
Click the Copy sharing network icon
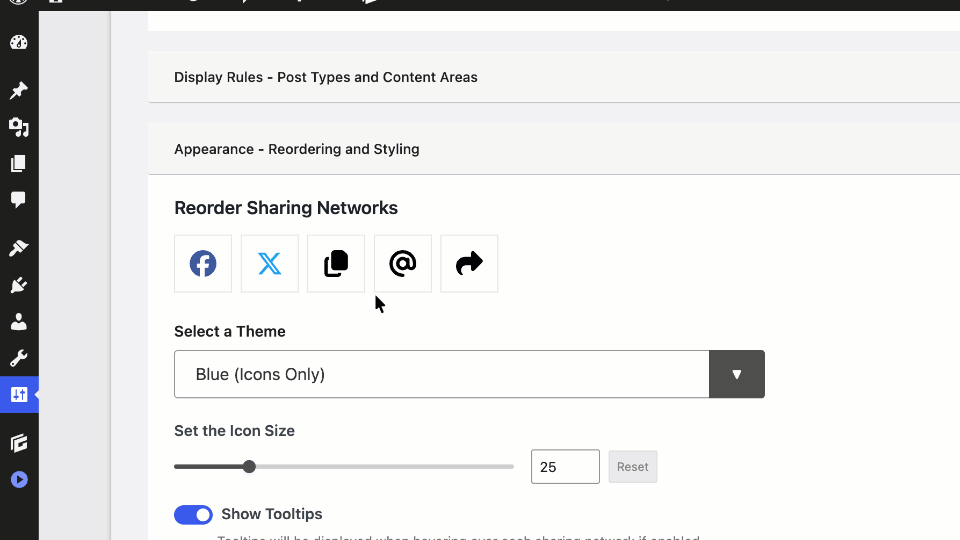point(336,264)
